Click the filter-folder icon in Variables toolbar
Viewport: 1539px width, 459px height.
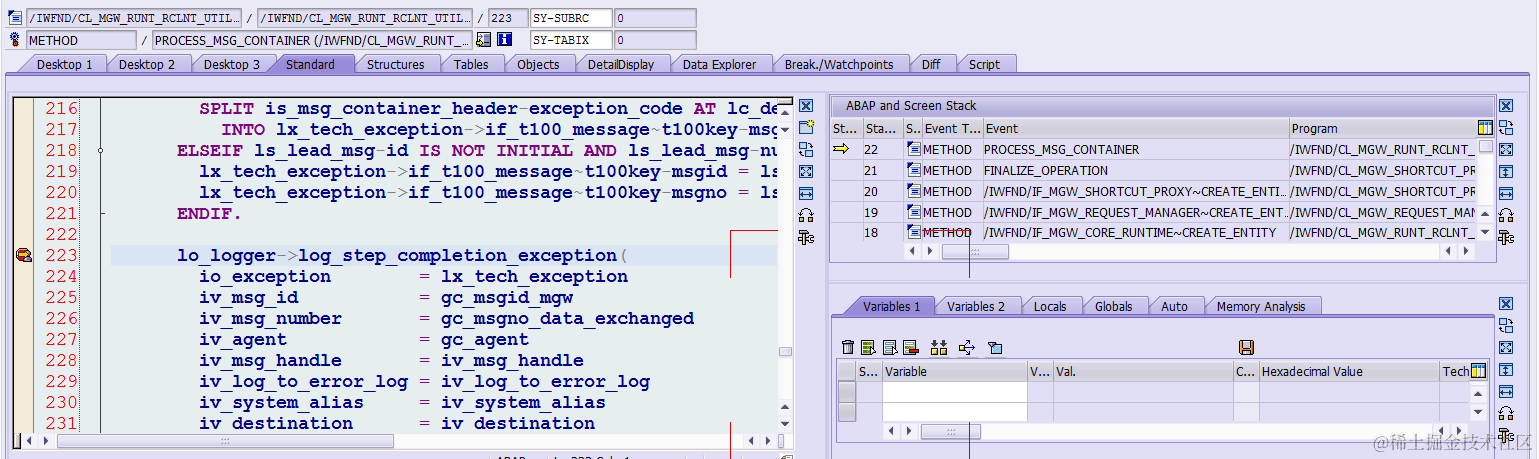[995, 347]
